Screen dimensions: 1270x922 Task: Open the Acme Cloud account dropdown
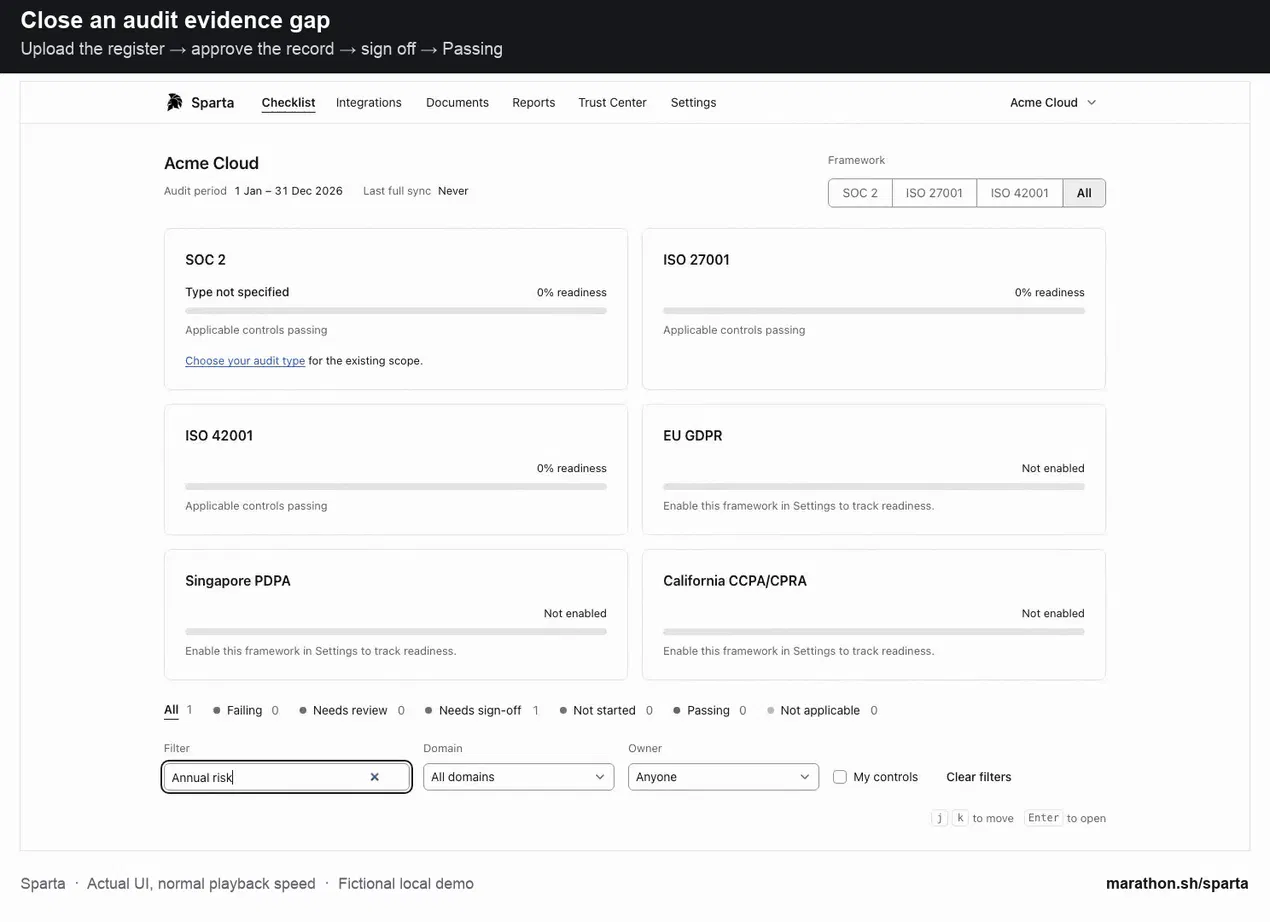pyautogui.click(x=1053, y=102)
